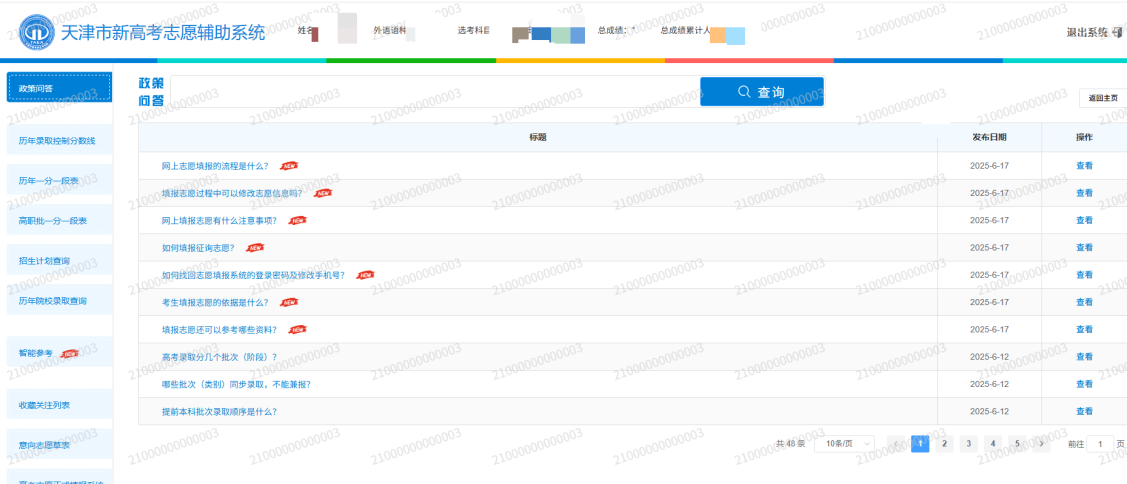Open question 如何找回志愿填报系统的登录密码及修改手机号？
This screenshot has width=1127, height=484.
point(254,275)
